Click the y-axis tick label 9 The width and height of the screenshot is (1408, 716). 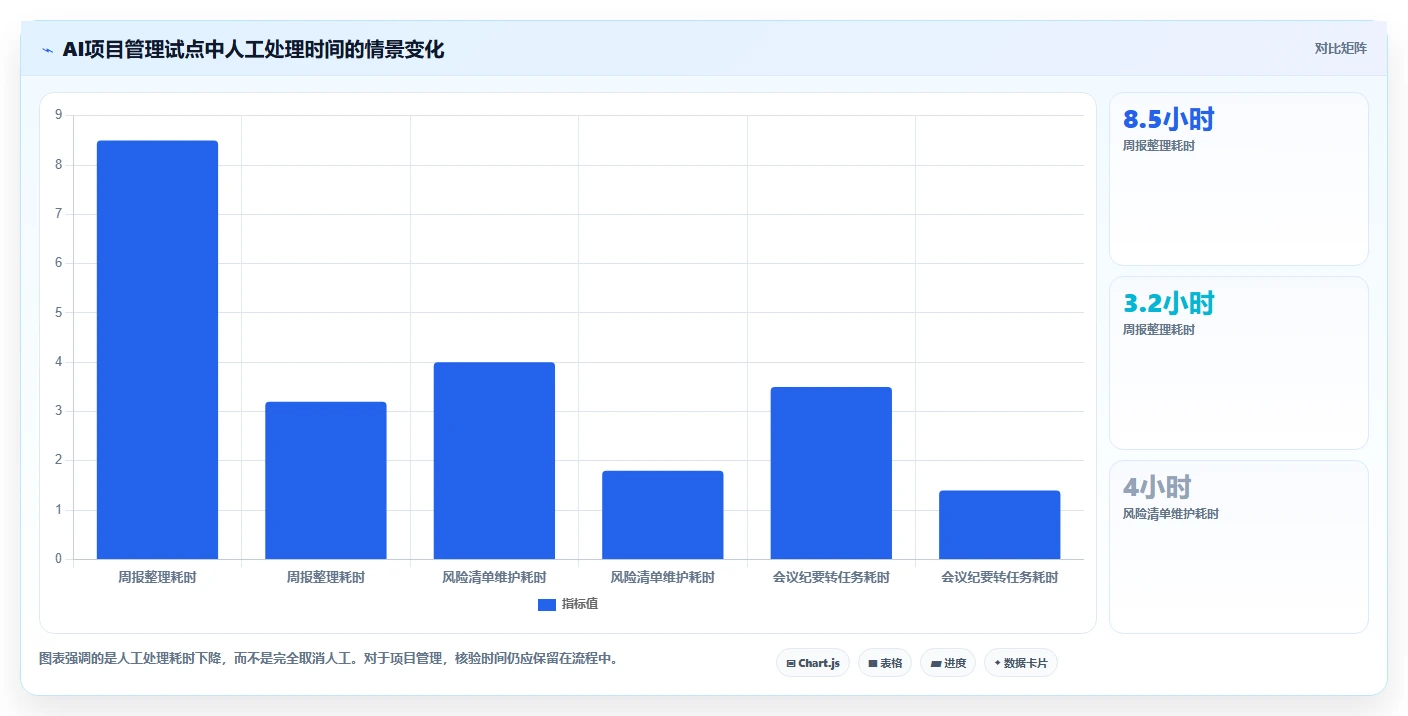pos(59,115)
